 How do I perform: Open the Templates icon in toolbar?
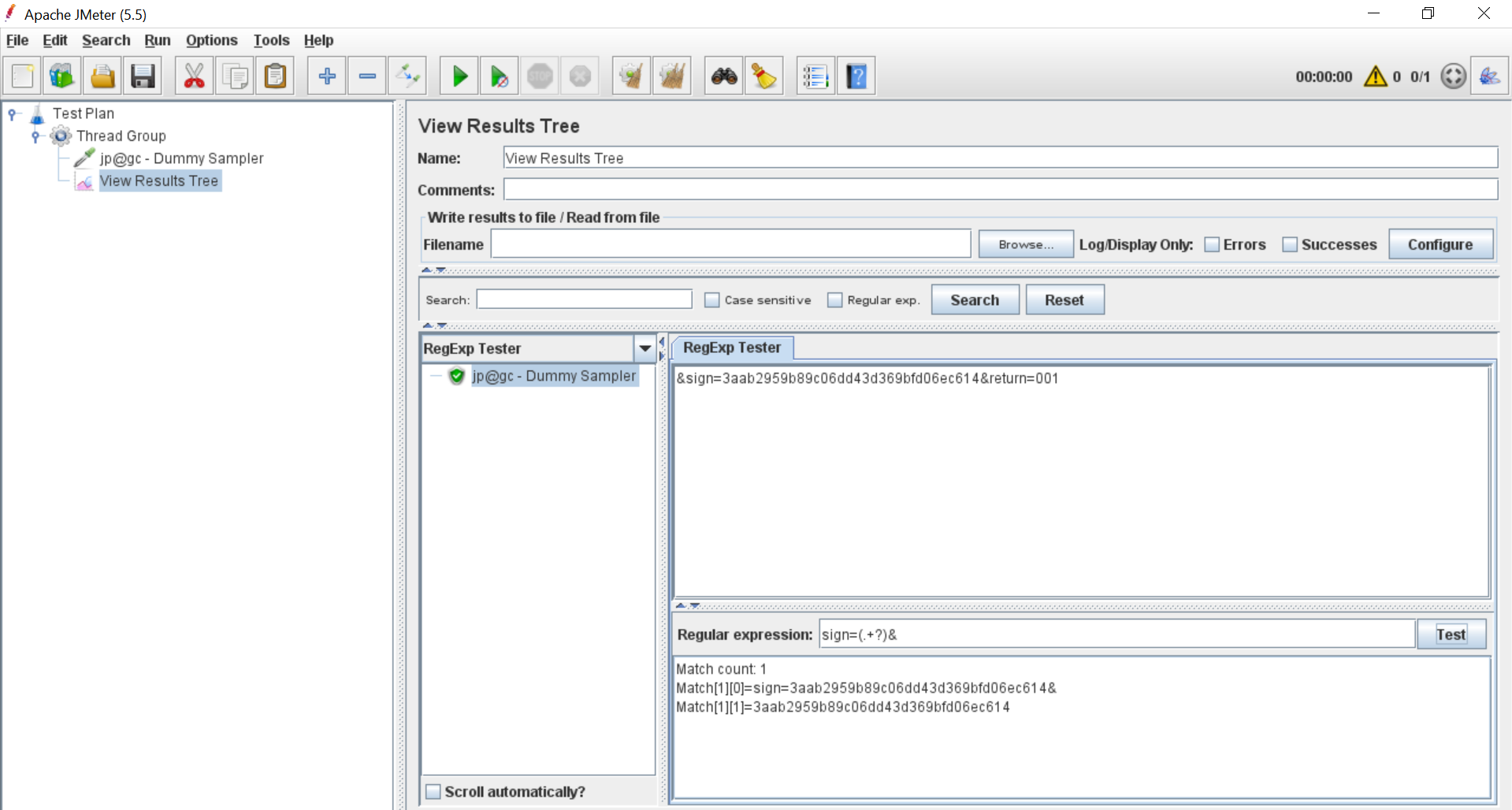click(61, 76)
